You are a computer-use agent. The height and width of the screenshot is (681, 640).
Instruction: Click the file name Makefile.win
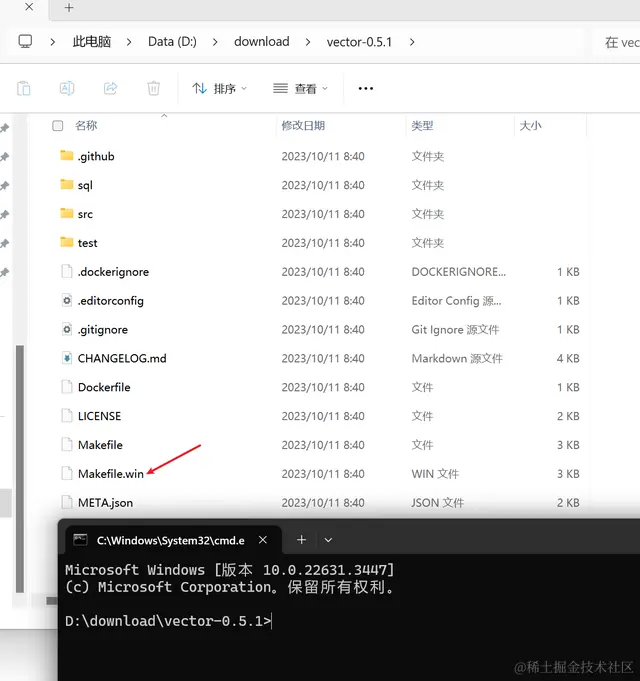111,474
